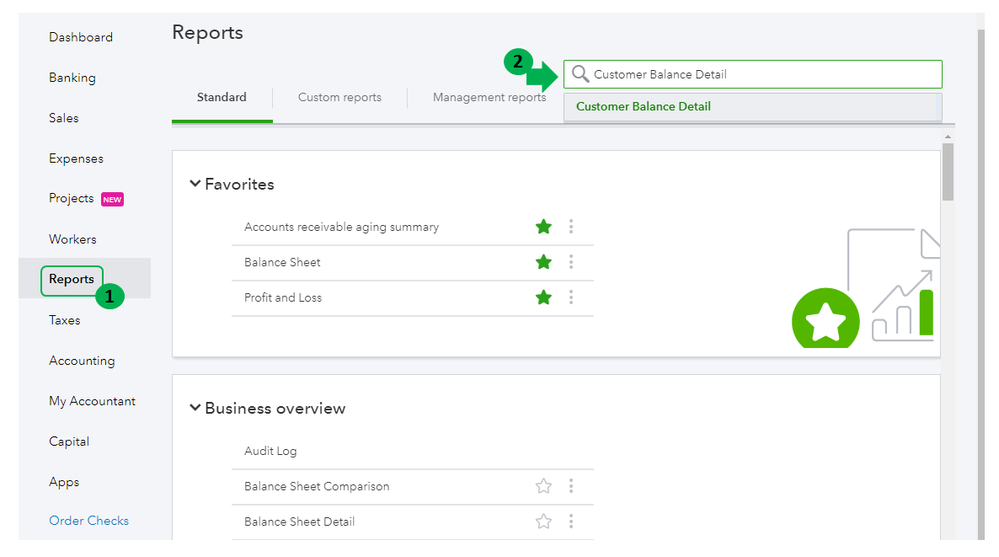This screenshot has width=999, height=557.
Task: Click the reports search input field
Action: coord(760,75)
